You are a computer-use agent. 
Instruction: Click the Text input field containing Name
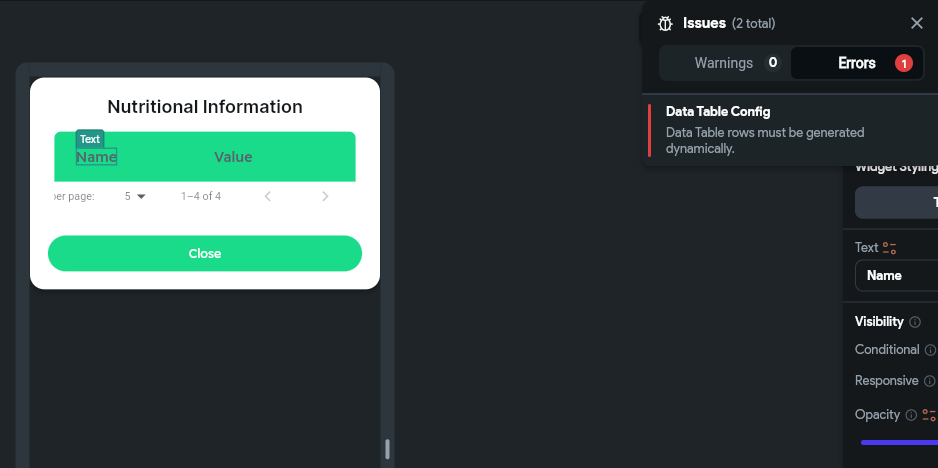(896, 275)
